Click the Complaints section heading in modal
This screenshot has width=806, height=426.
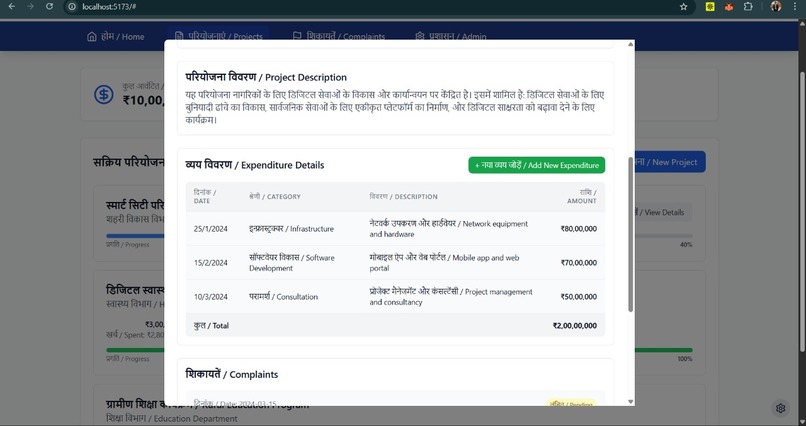(x=232, y=374)
